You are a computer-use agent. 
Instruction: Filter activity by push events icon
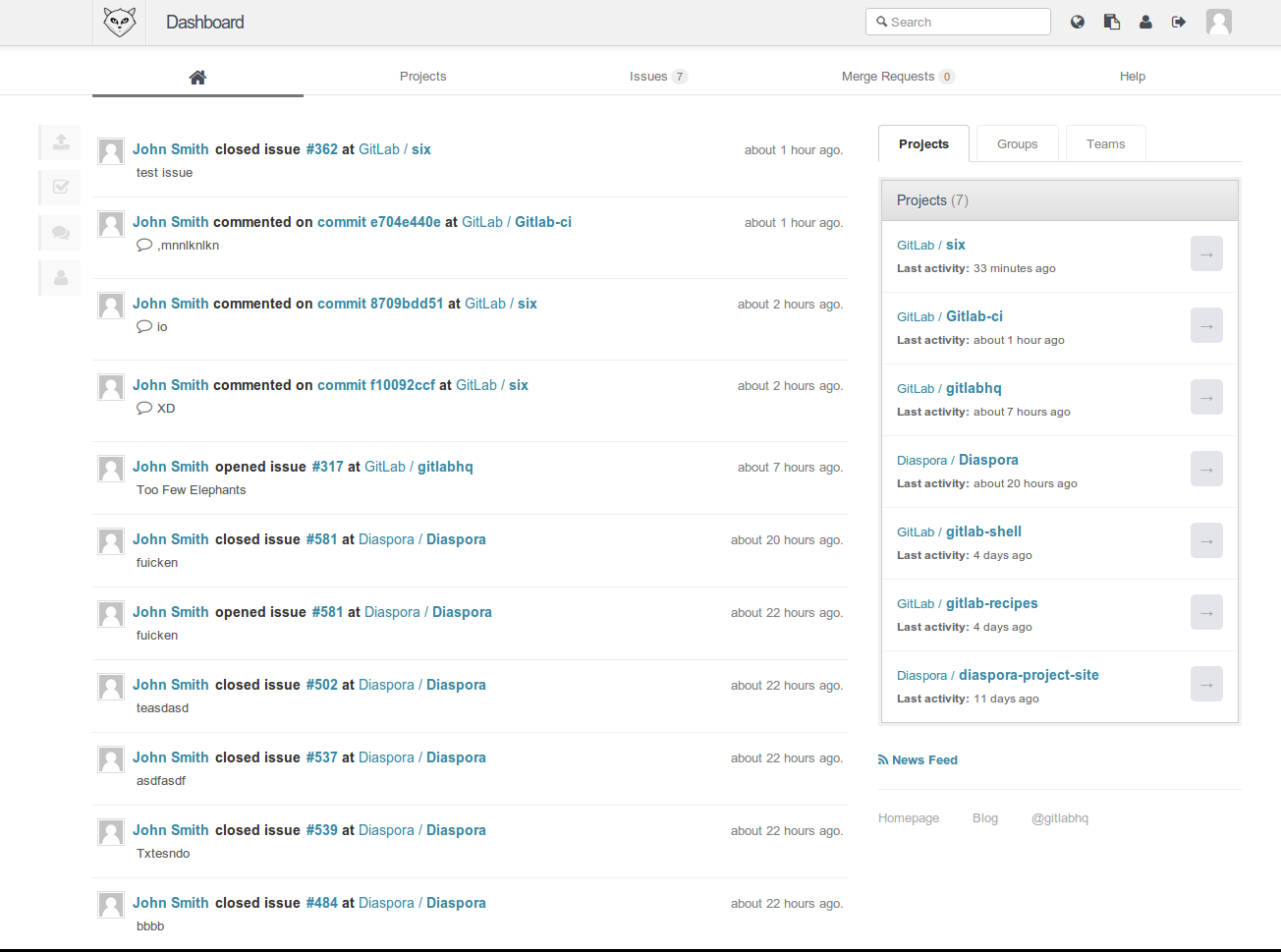point(60,141)
